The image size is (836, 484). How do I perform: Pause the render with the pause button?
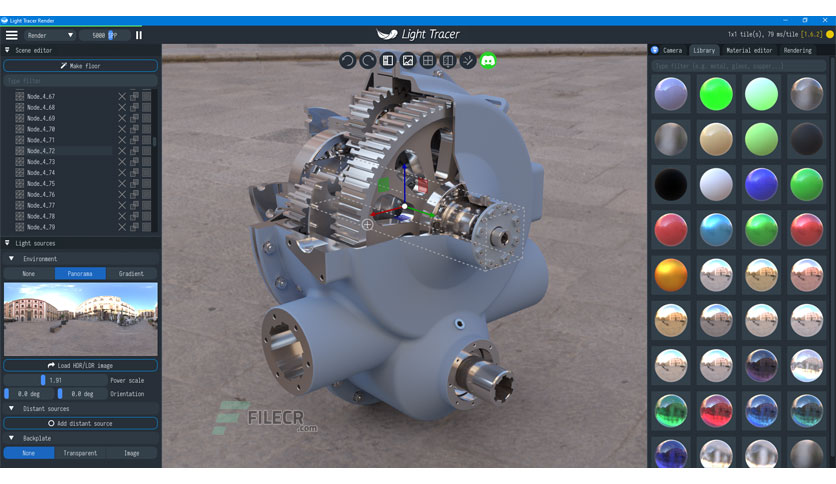click(x=139, y=35)
